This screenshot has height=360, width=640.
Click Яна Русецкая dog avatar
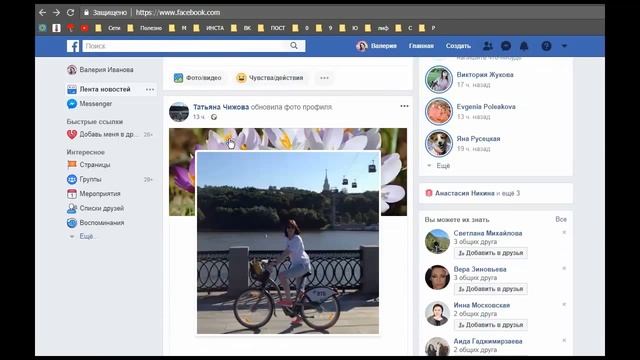pos(439,143)
